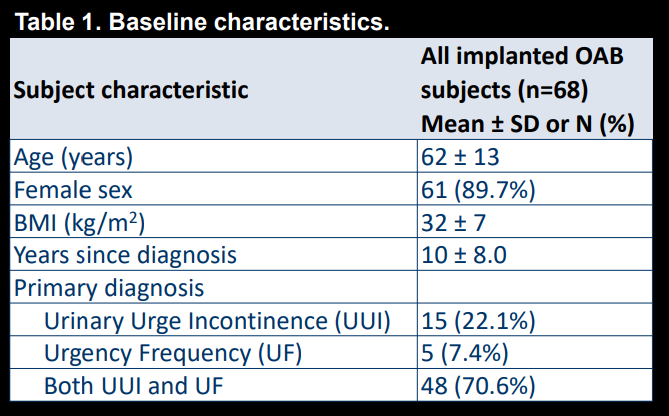
Task: Select the Age (years) row label
Action: click(x=73, y=157)
